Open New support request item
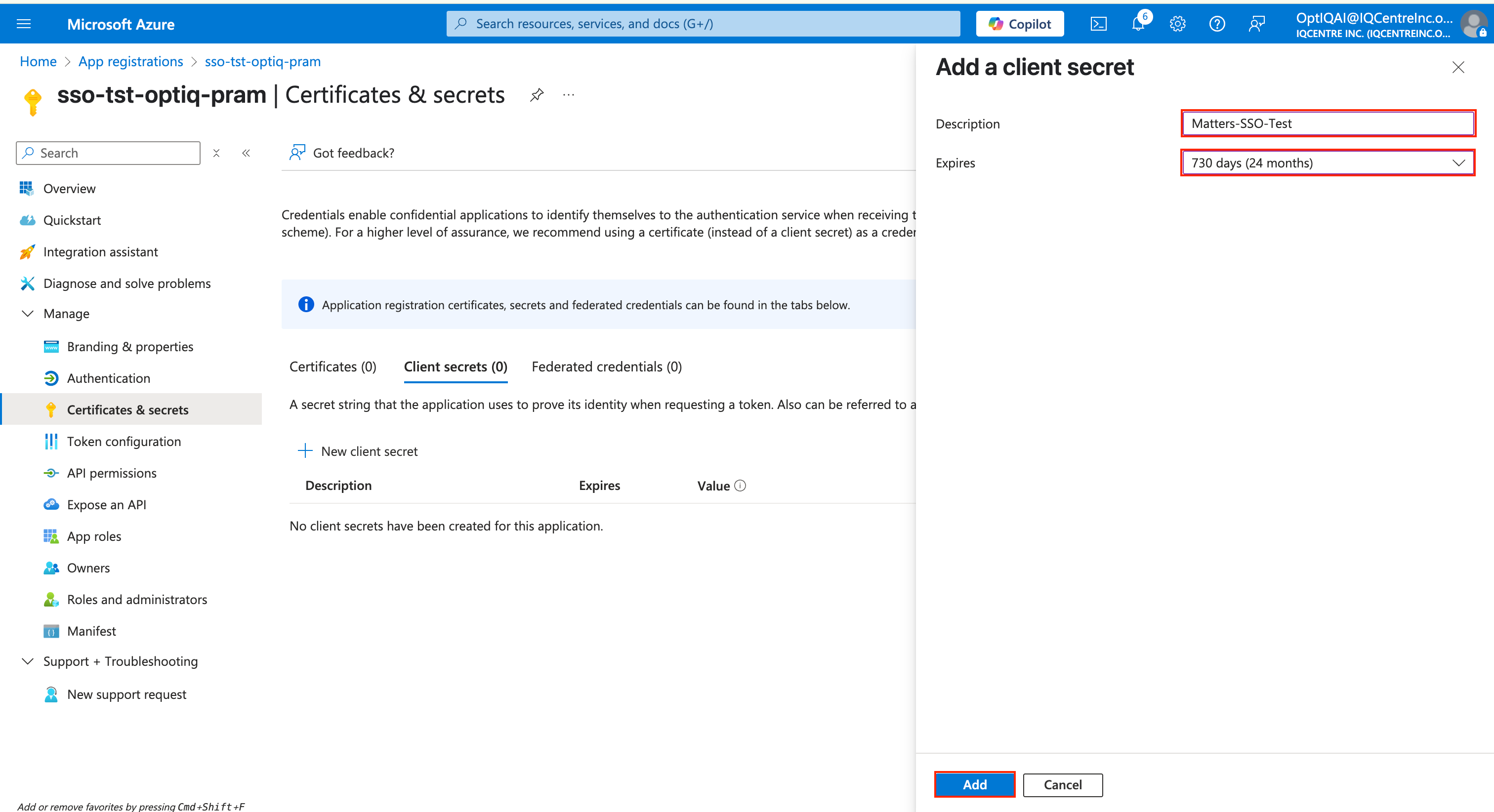 pos(127,694)
